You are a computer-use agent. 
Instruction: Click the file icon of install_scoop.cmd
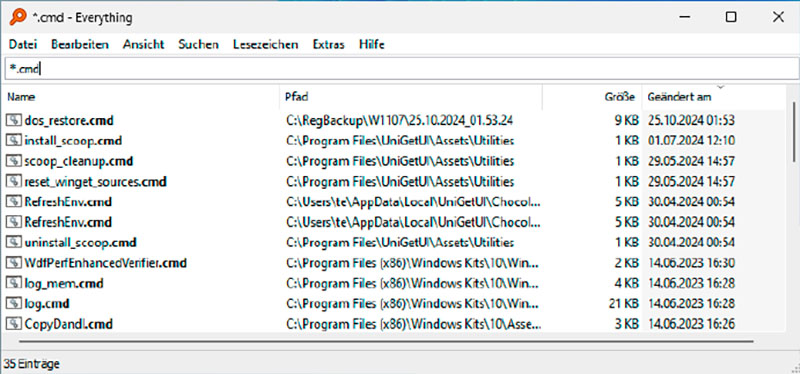pos(13,141)
